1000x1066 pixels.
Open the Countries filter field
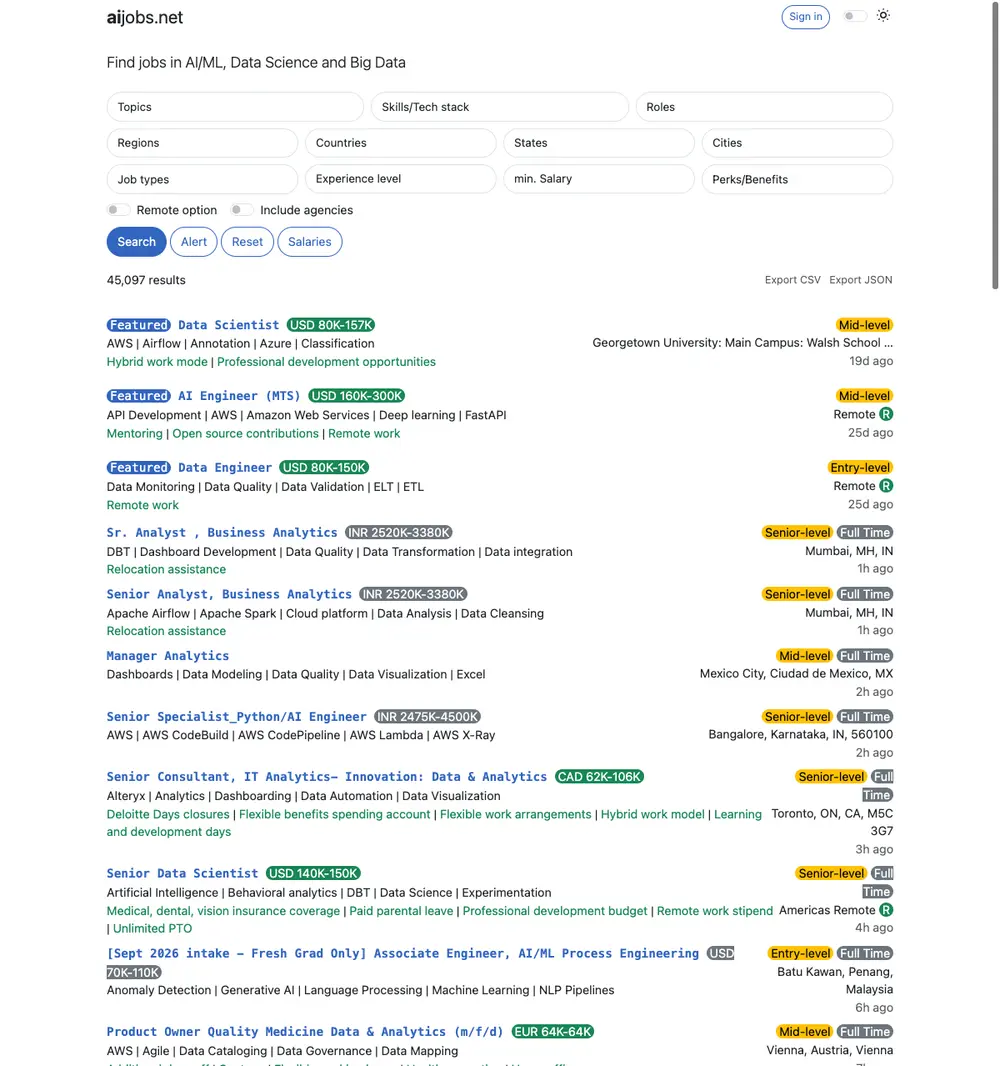[400, 143]
